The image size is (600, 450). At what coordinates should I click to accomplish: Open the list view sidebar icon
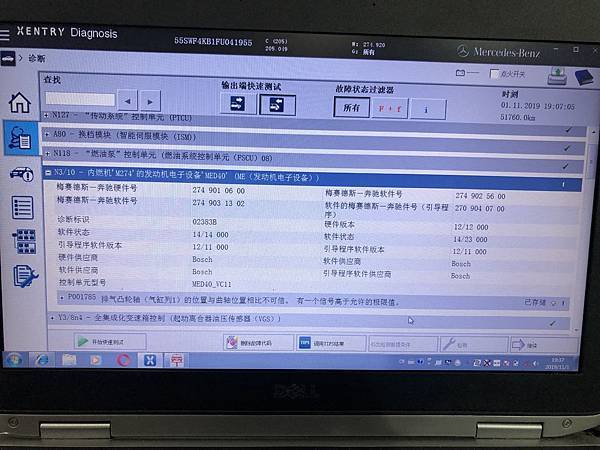pyautogui.click(x=22, y=207)
